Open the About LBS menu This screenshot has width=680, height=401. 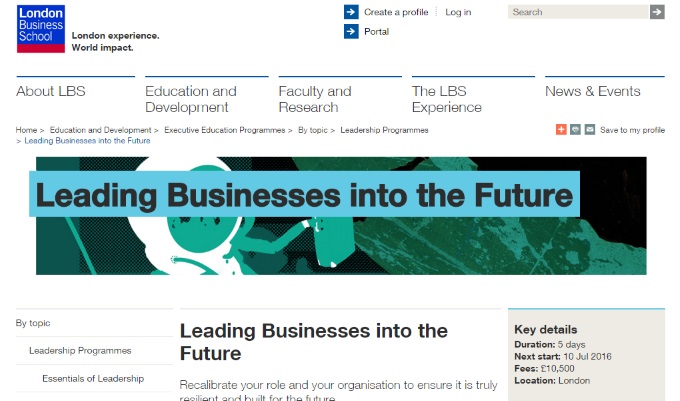(x=51, y=91)
